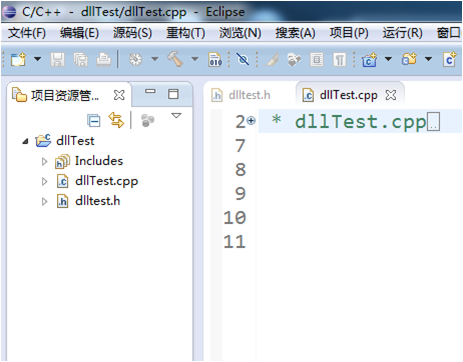Open the 搜索(A) menu
The image size is (463, 362).
(295, 33)
